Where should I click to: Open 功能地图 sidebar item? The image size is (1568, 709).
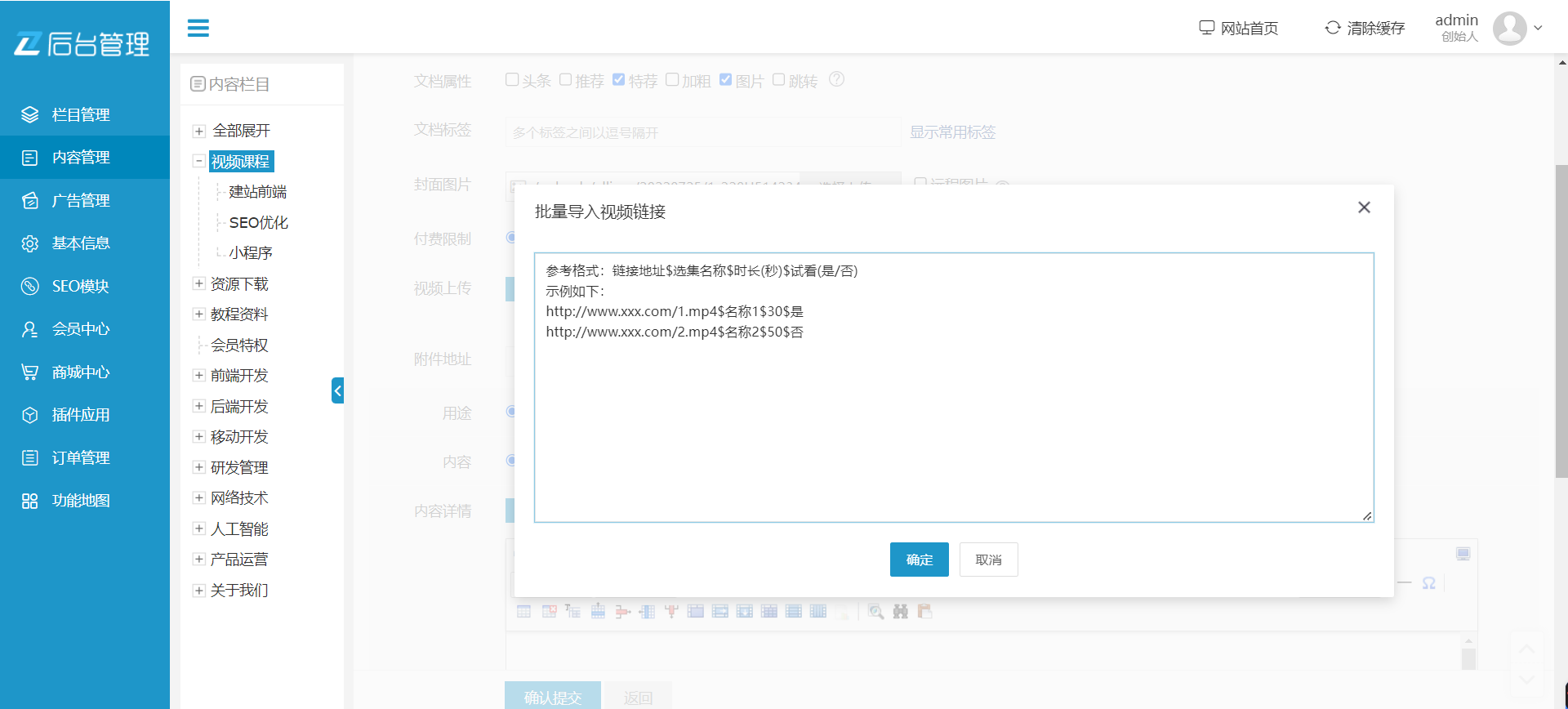pos(80,501)
